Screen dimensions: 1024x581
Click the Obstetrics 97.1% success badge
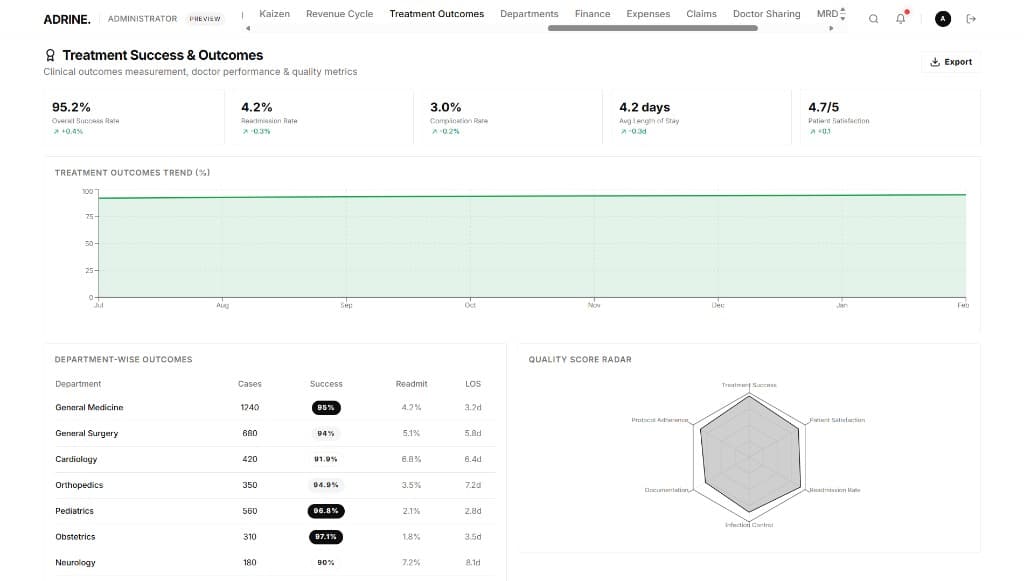click(326, 537)
